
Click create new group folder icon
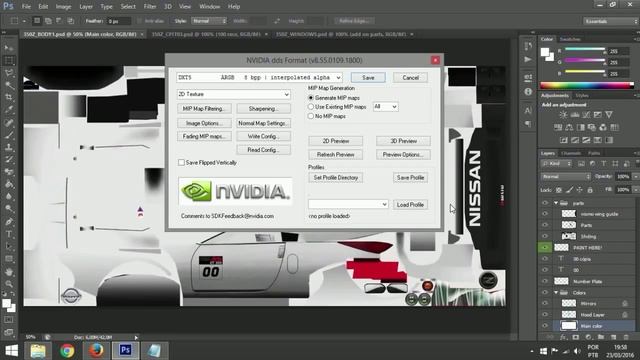point(601,337)
